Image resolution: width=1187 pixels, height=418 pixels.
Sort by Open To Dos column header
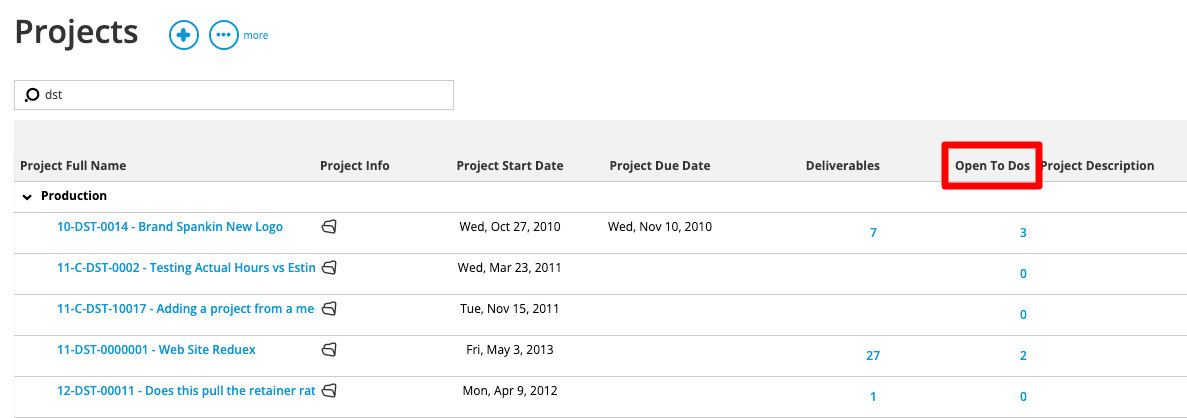992,166
